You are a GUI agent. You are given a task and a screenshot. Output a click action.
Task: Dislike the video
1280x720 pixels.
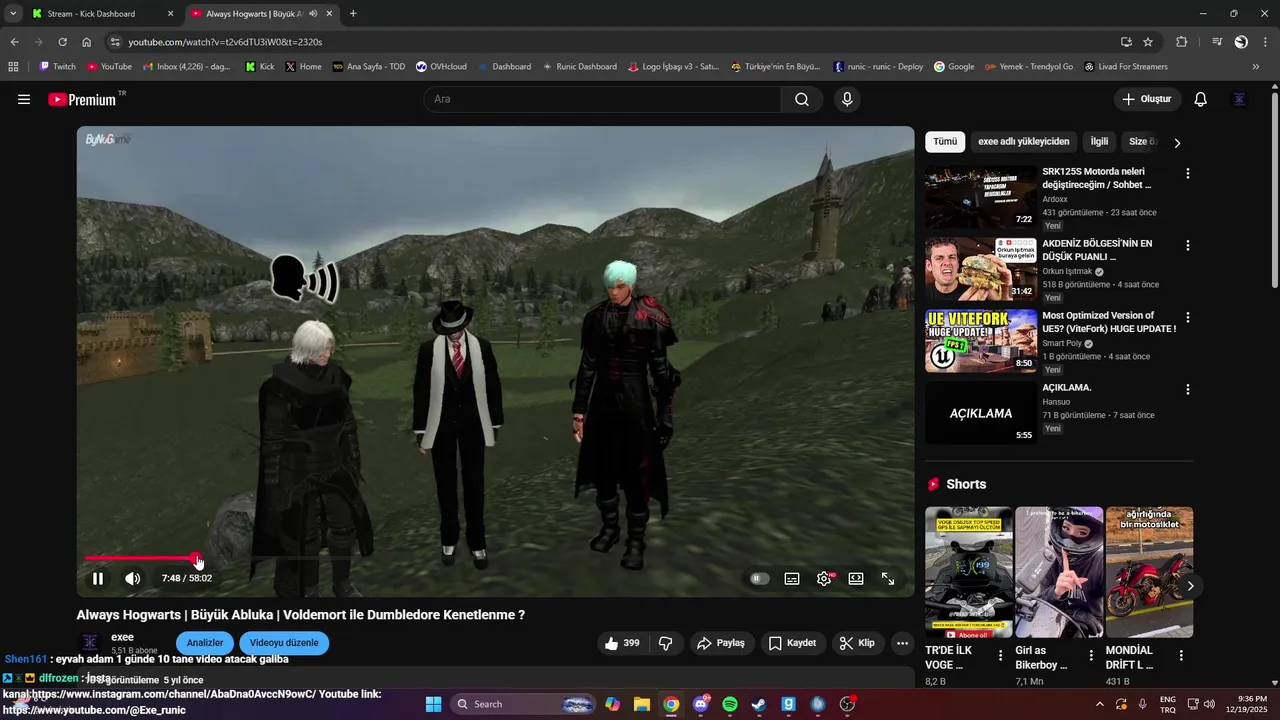coord(666,643)
